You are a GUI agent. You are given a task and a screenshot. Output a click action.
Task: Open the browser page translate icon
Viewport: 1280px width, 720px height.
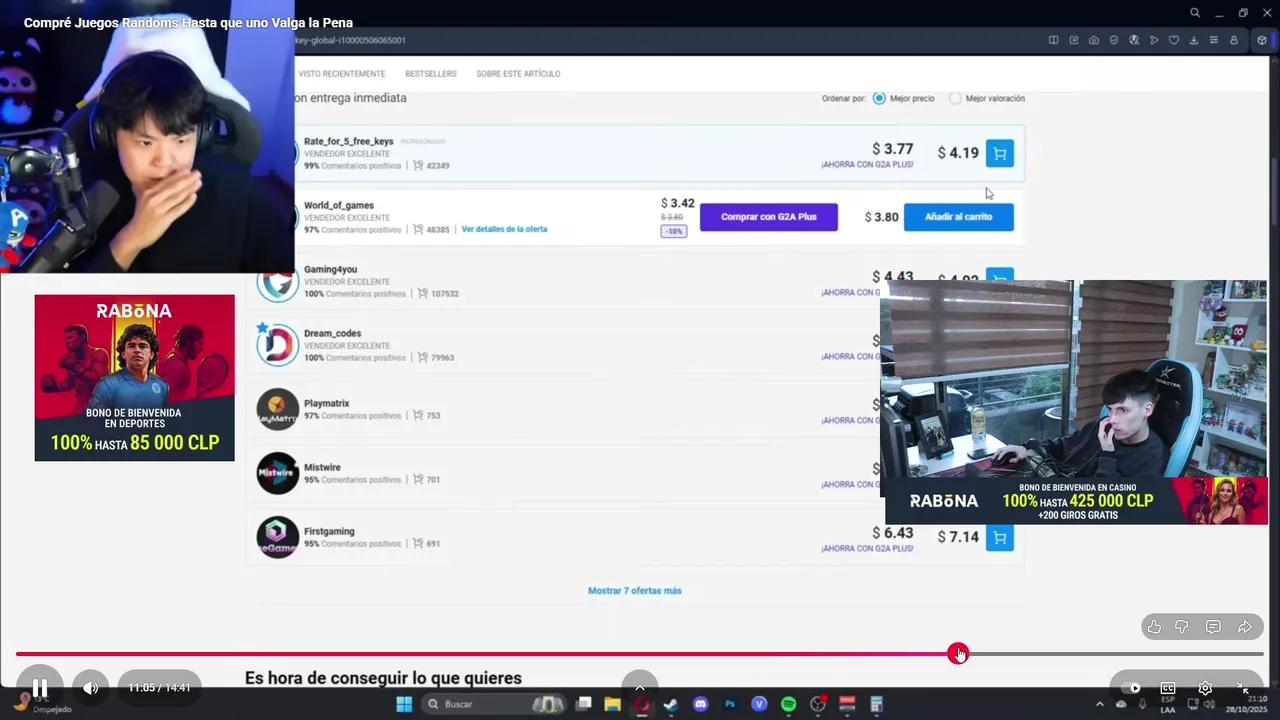(x=1134, y=40)
